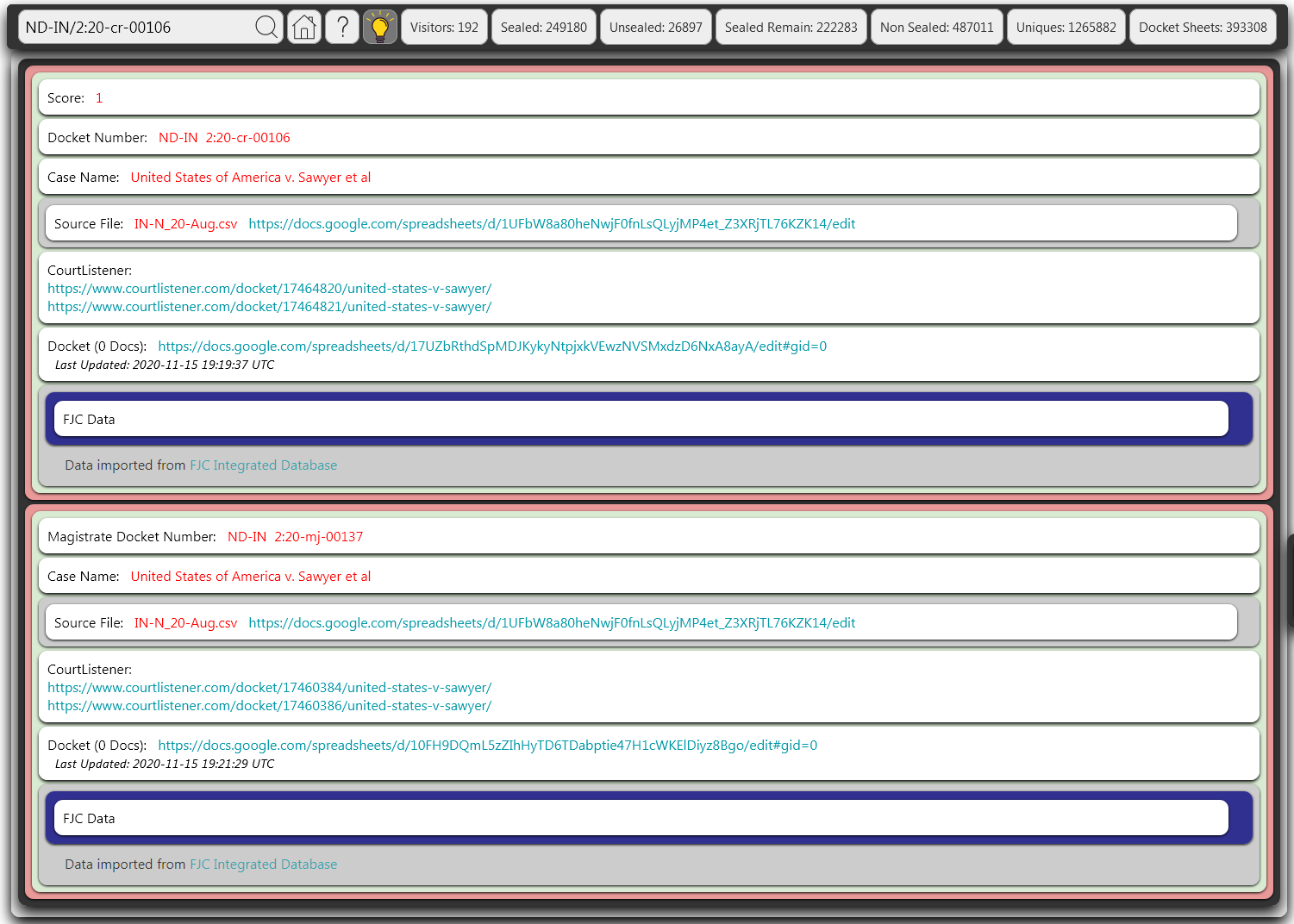Expand FJC Data section of cr-00106
The width and height of the screenshot is (1294, 924).
coord(641,419)
